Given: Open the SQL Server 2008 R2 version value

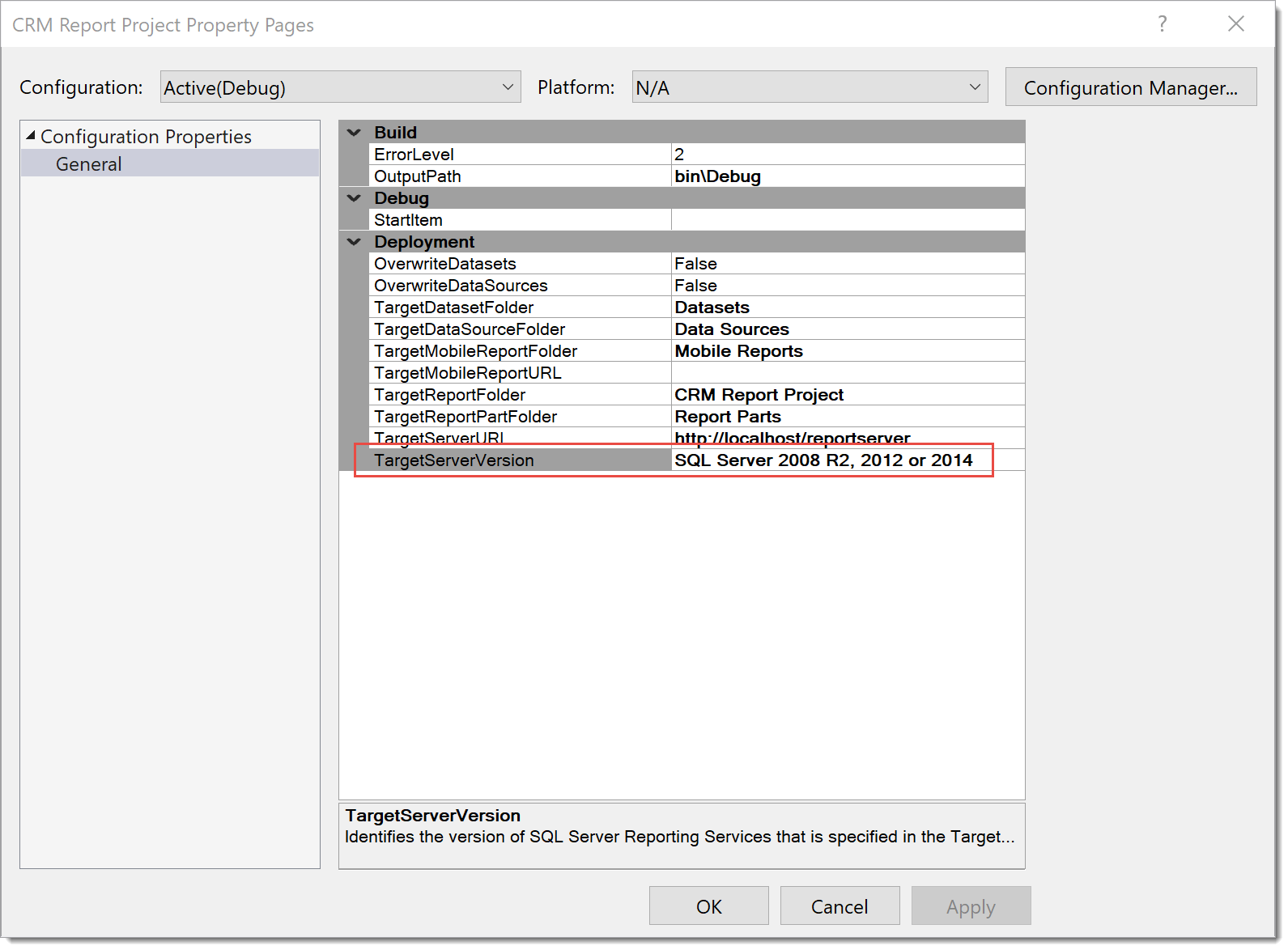Looking at the screenshot, I should [x=848, y=460].
